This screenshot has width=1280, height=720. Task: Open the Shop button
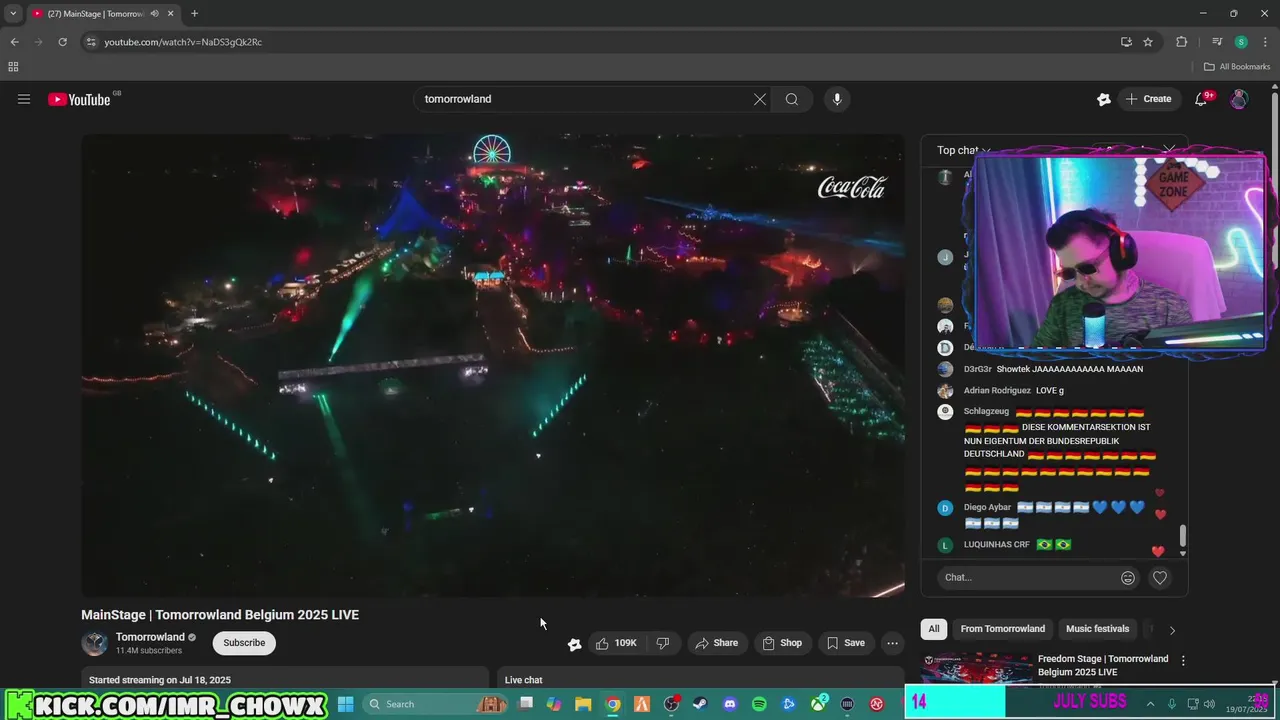click(781, 643)
